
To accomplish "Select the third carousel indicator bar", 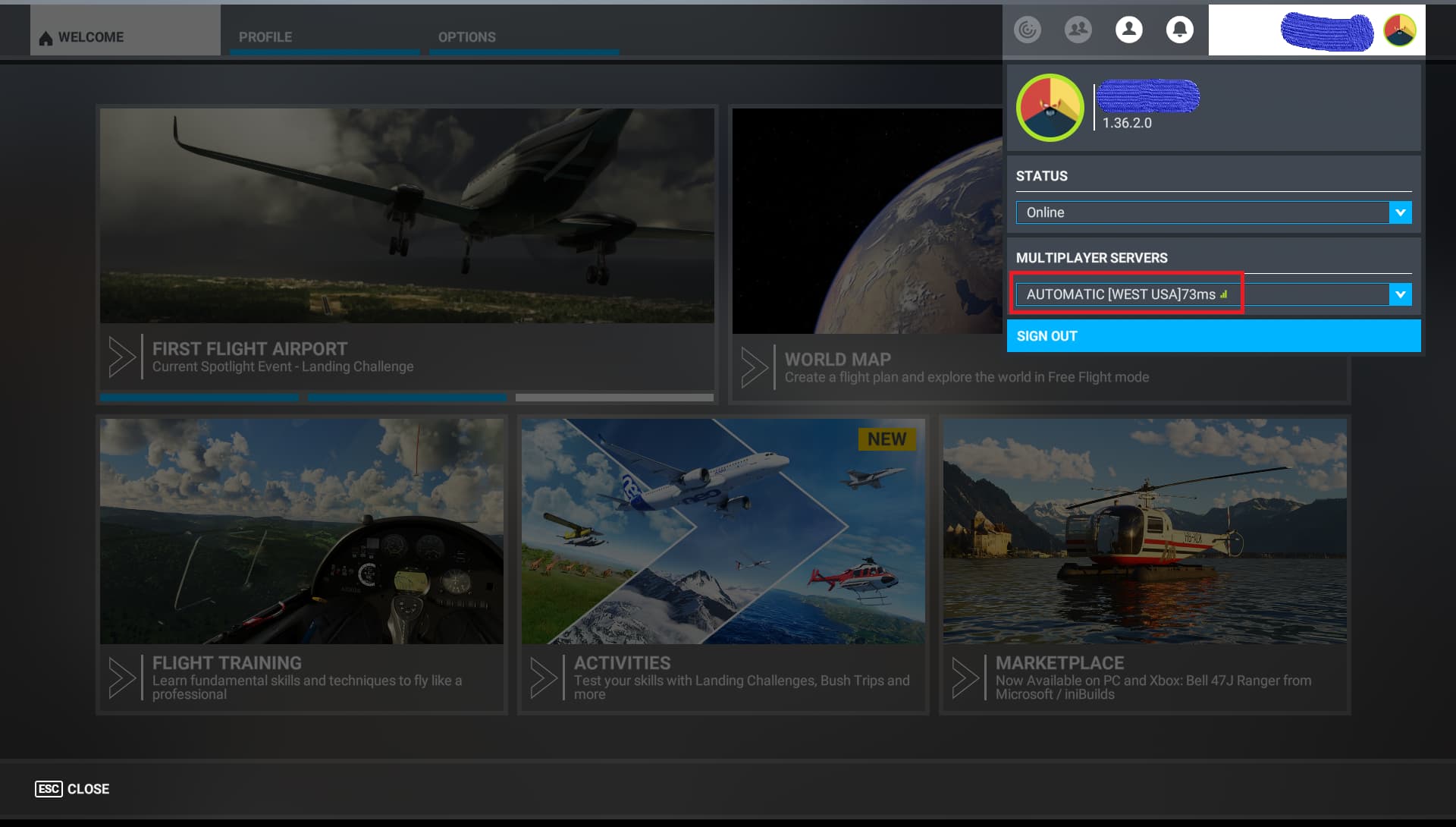I will coord(614,397).
